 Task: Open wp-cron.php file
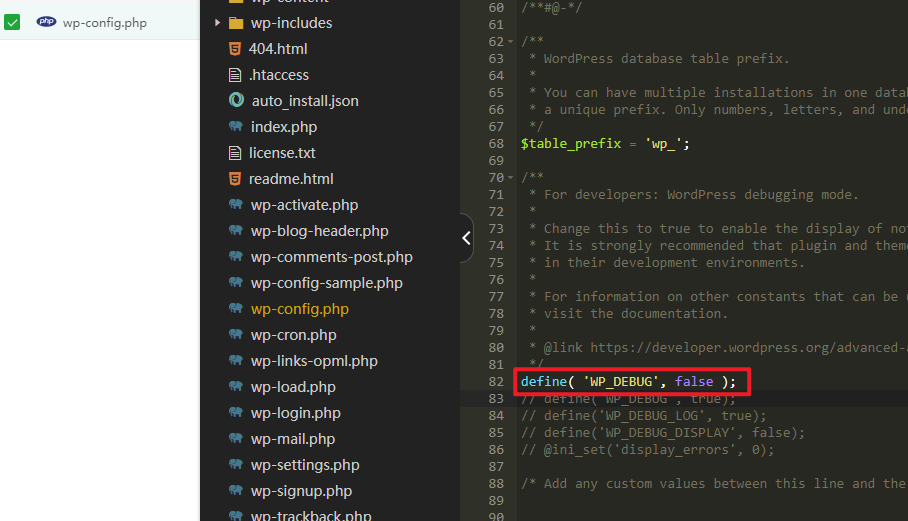(294, 335)
